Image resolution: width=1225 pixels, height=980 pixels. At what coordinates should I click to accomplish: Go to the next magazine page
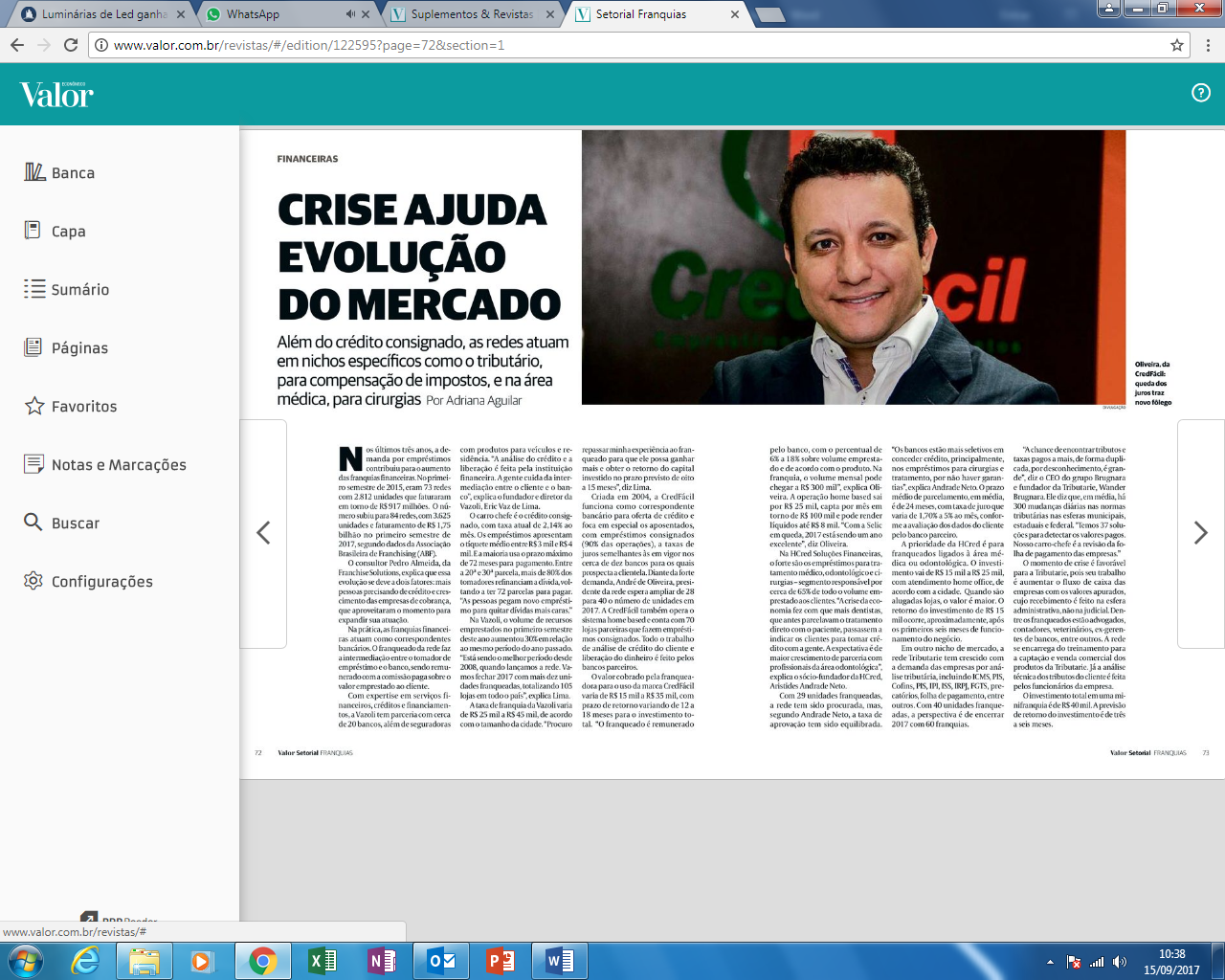1201,533
